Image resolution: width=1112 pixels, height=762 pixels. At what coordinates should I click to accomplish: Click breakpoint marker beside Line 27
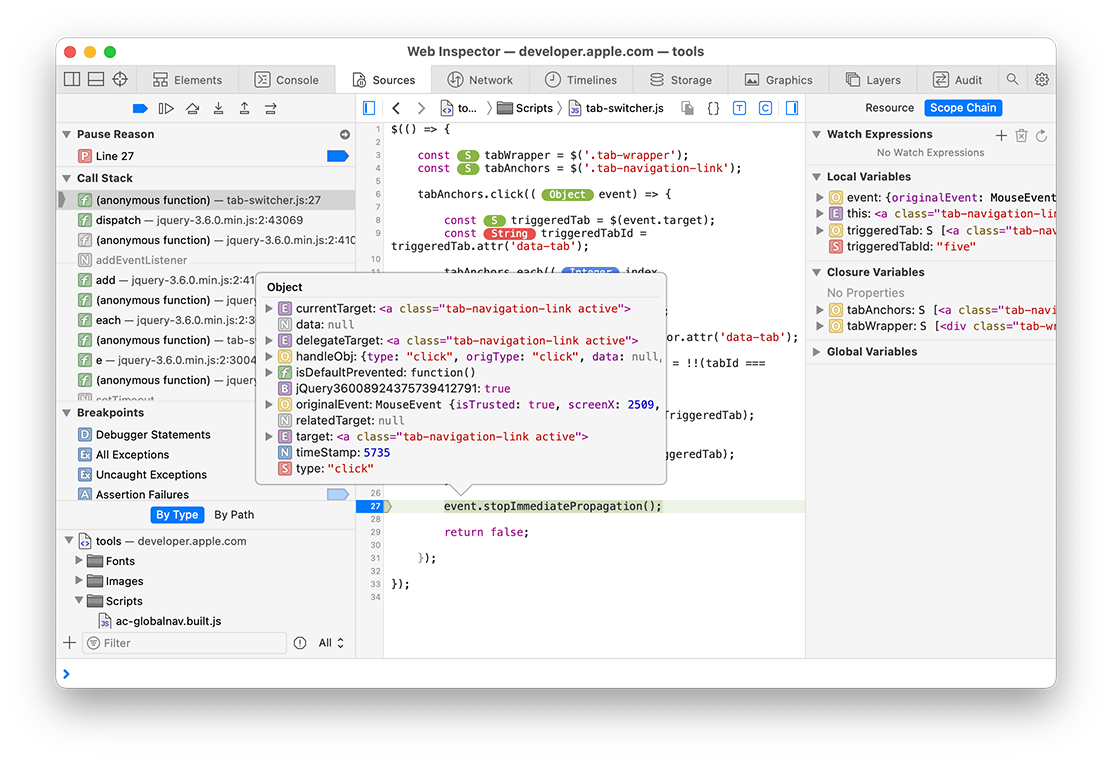[x=338, y=155]
